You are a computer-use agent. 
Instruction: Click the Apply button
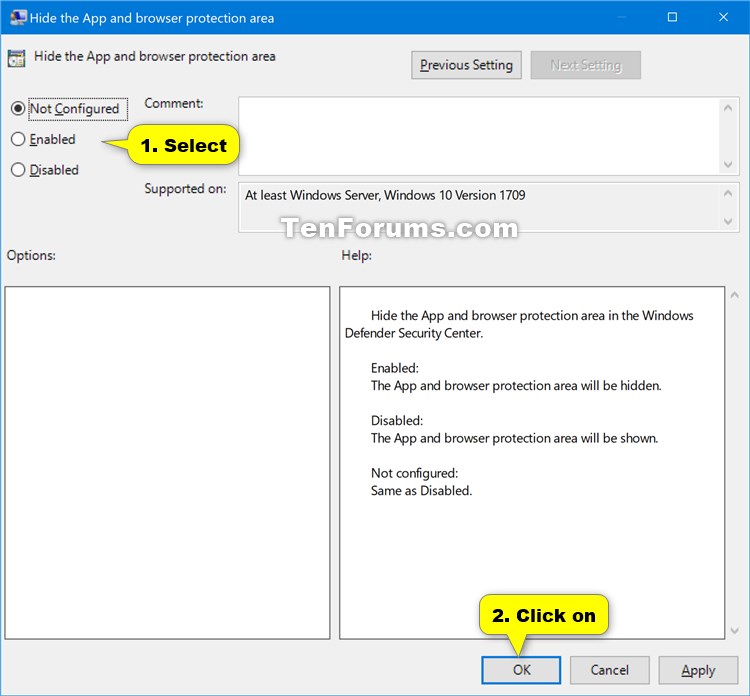click(x=698, y=670)
